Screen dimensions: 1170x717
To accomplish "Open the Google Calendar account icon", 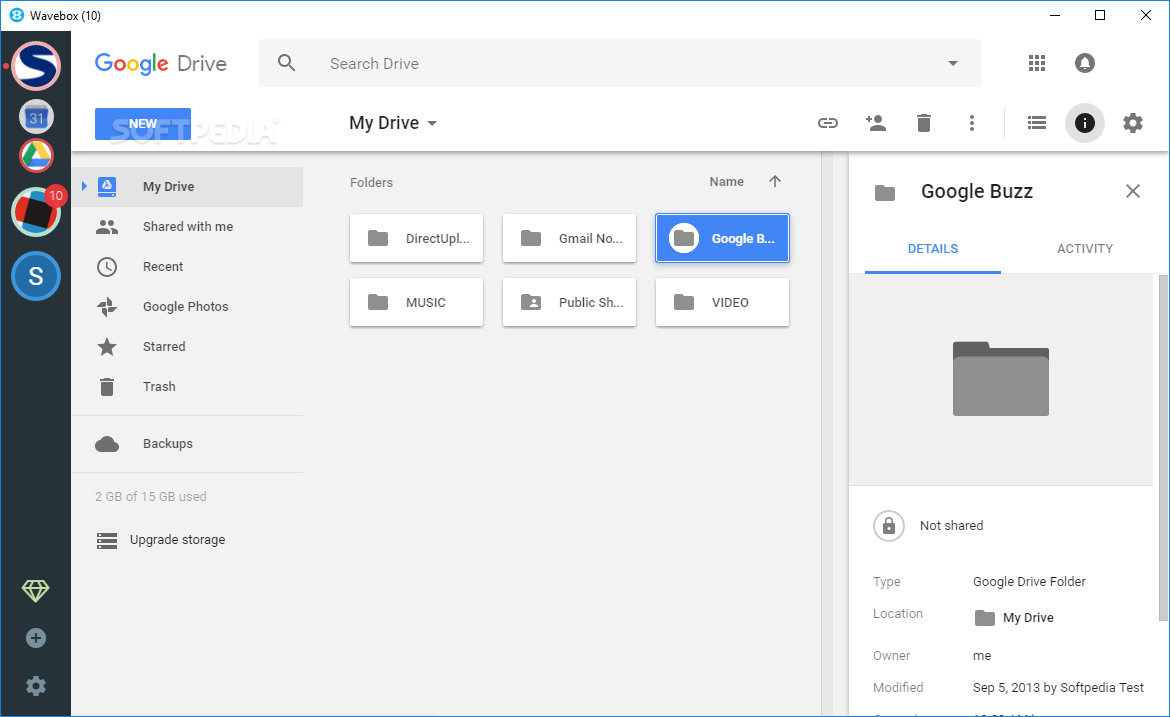I will tap(36, 117).
